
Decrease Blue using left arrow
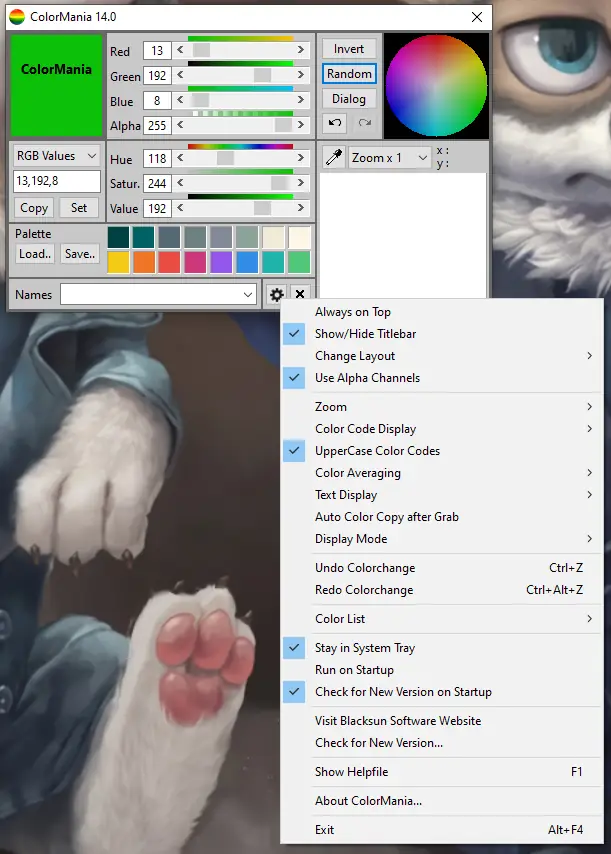(180, 100)
